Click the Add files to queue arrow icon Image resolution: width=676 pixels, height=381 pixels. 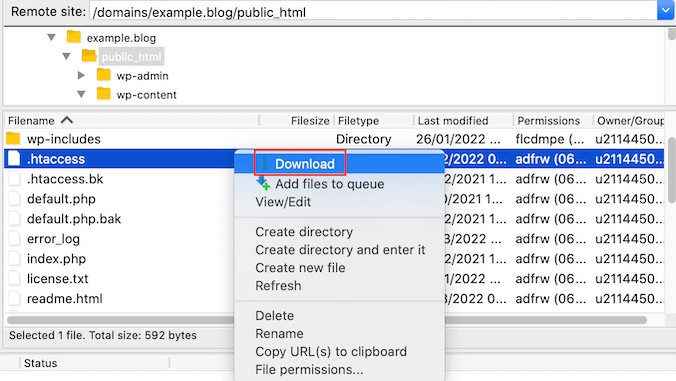263,183
